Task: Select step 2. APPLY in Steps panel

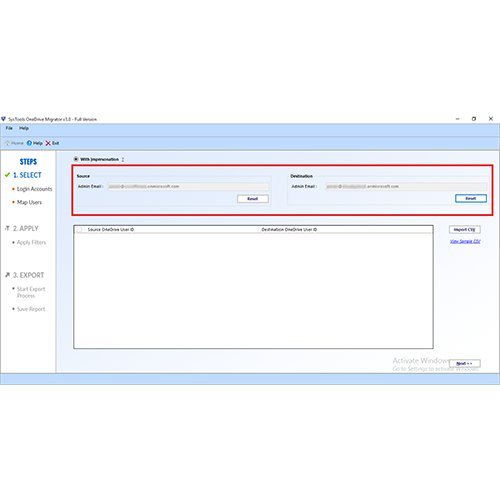Action: tap(26, 228)
